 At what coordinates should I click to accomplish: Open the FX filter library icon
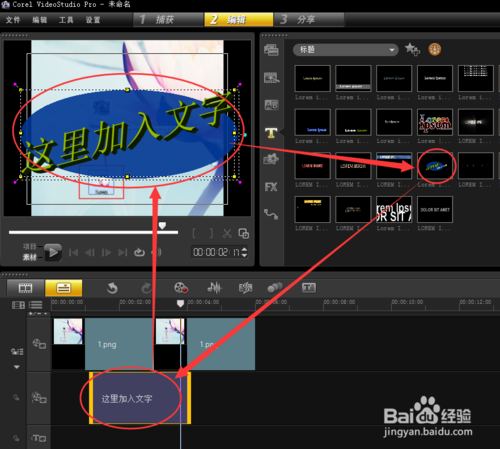click(271, 187)
